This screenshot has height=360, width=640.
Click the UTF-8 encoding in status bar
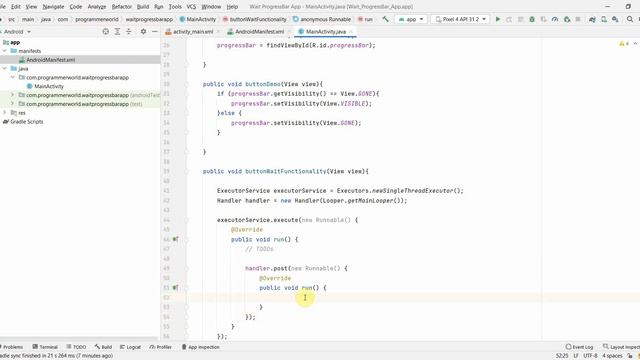point(590,356)
